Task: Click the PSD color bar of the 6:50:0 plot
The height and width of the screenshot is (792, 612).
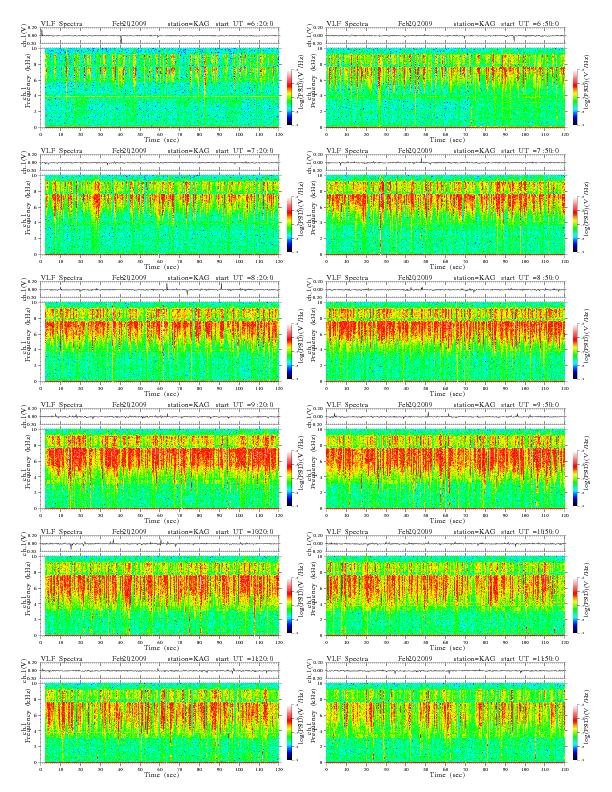Action: click(576, 97)
